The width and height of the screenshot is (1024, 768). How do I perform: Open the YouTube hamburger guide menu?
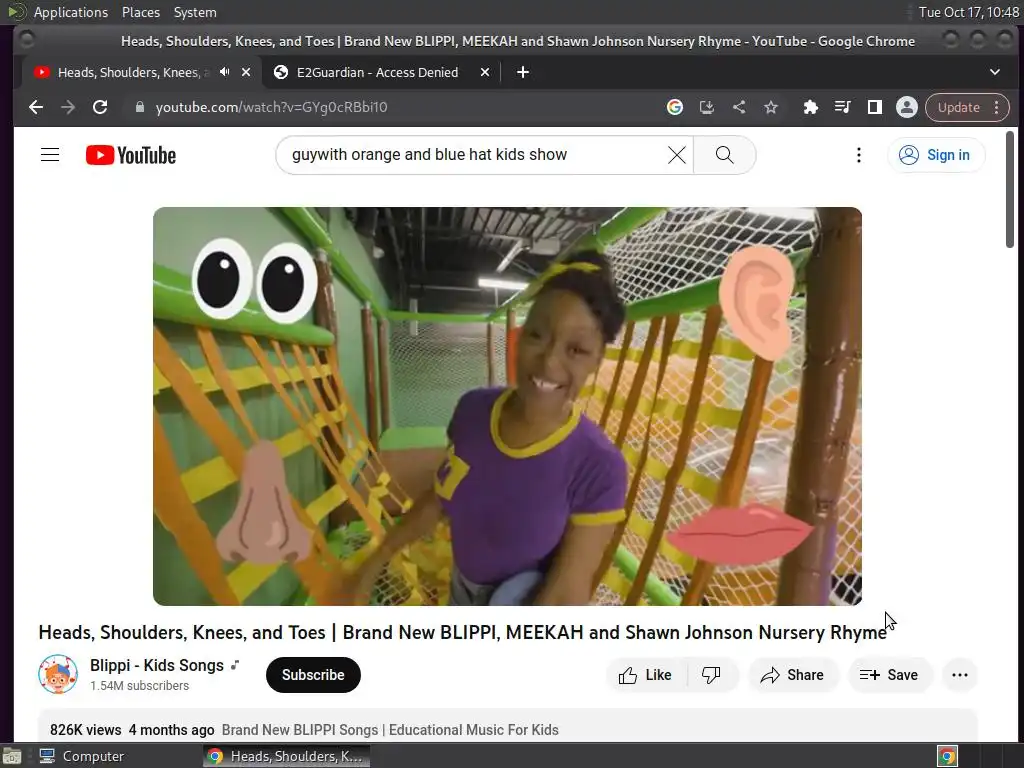pyautogui.click(x=50, y=155)
